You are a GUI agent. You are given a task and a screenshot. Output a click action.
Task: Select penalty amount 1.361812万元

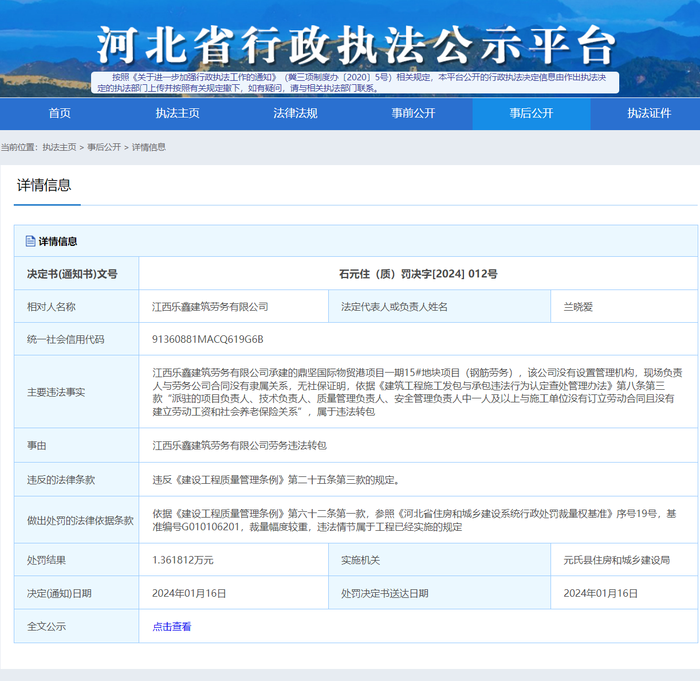point(183,560)
